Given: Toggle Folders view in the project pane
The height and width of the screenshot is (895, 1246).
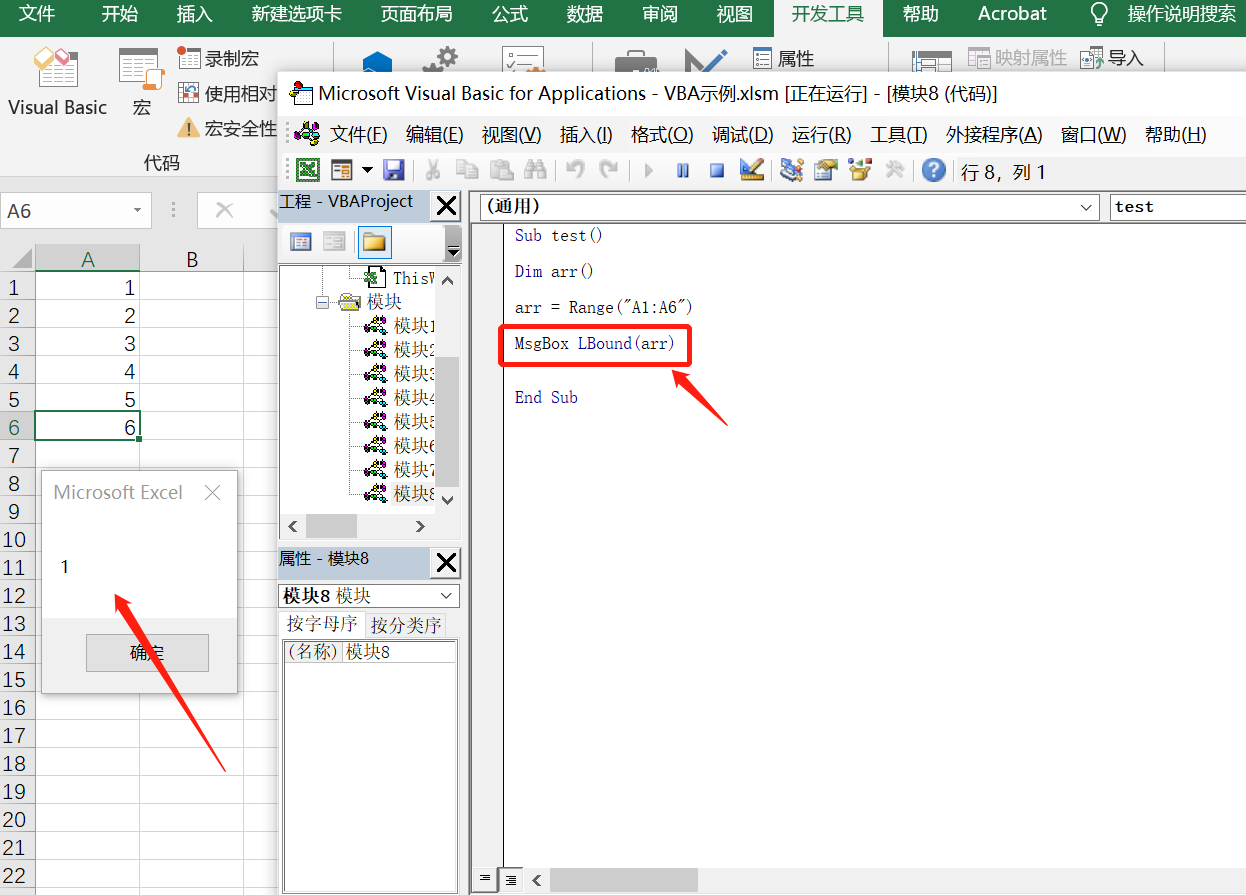Looking at the screenshot, I should (x=375, y=241).
